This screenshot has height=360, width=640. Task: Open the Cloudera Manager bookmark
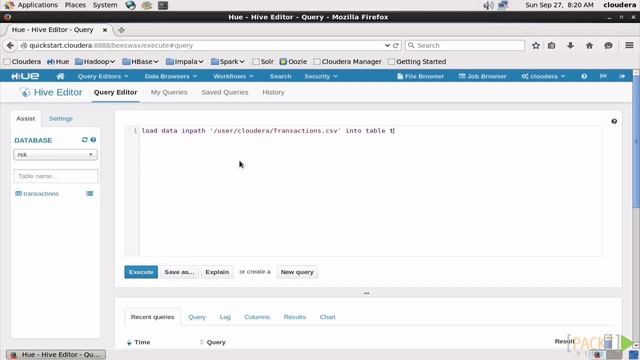[x=347, y=62]
